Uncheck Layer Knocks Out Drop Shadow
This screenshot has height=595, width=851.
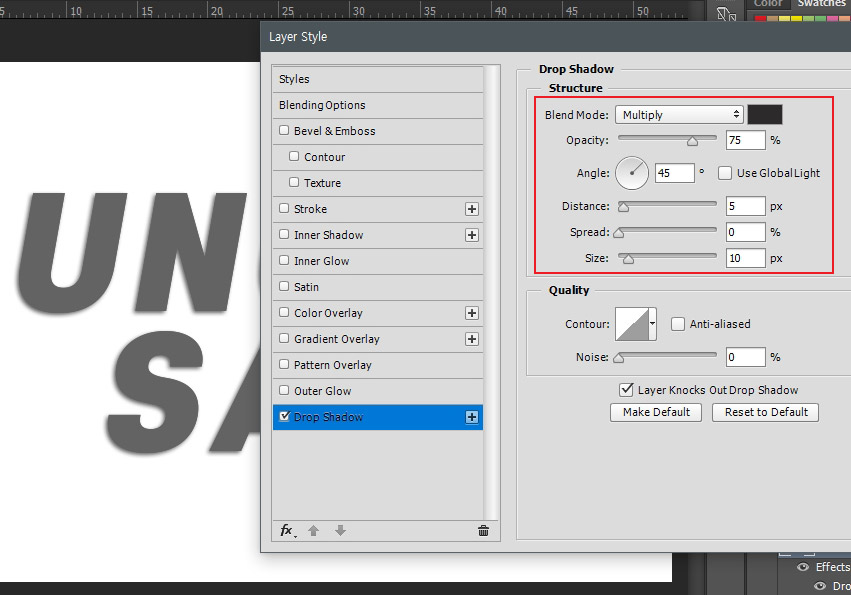pos(626,389)
